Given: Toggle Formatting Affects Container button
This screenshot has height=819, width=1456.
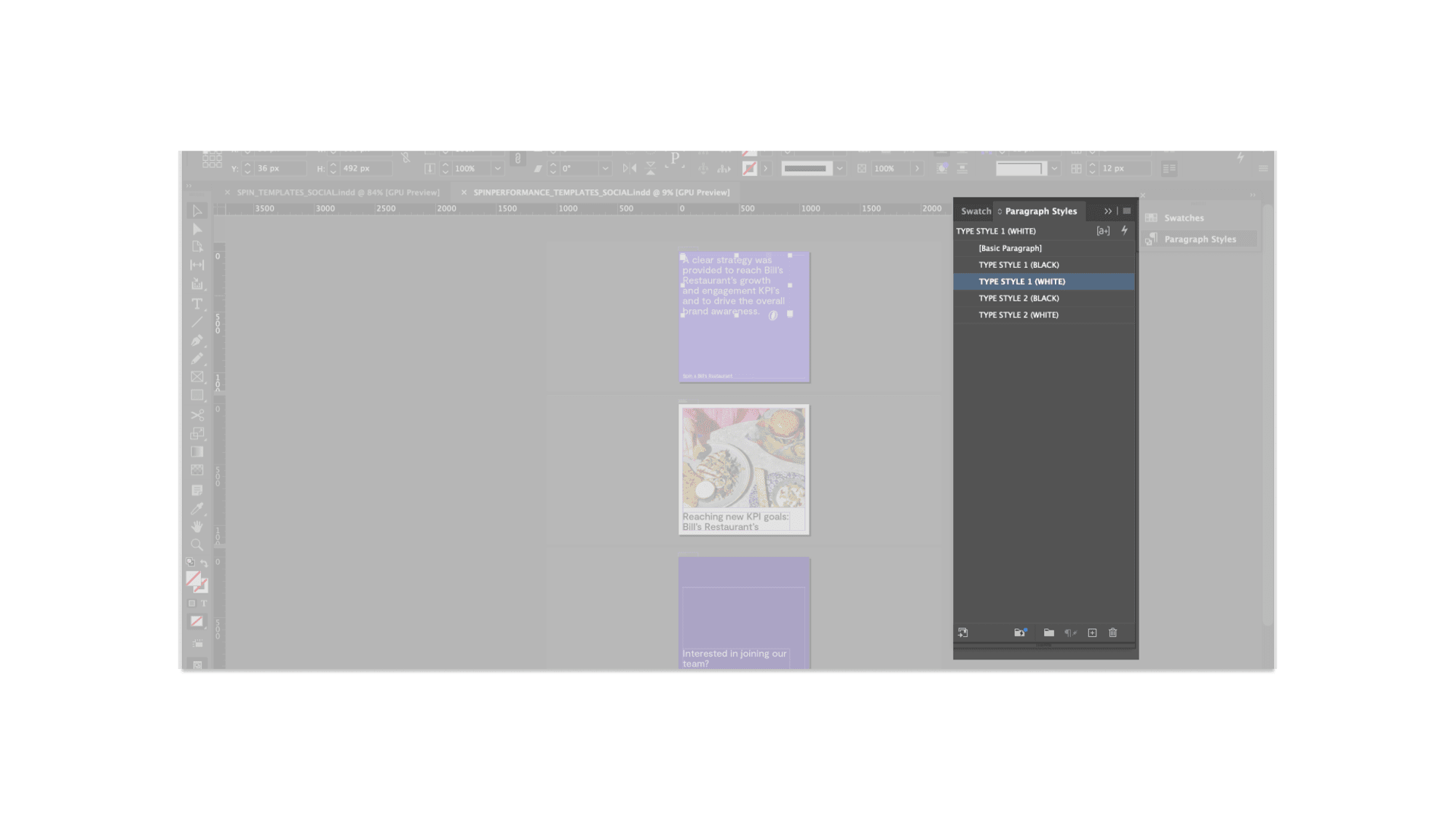Looking at the screenshot, I should (x=192, y=604).
